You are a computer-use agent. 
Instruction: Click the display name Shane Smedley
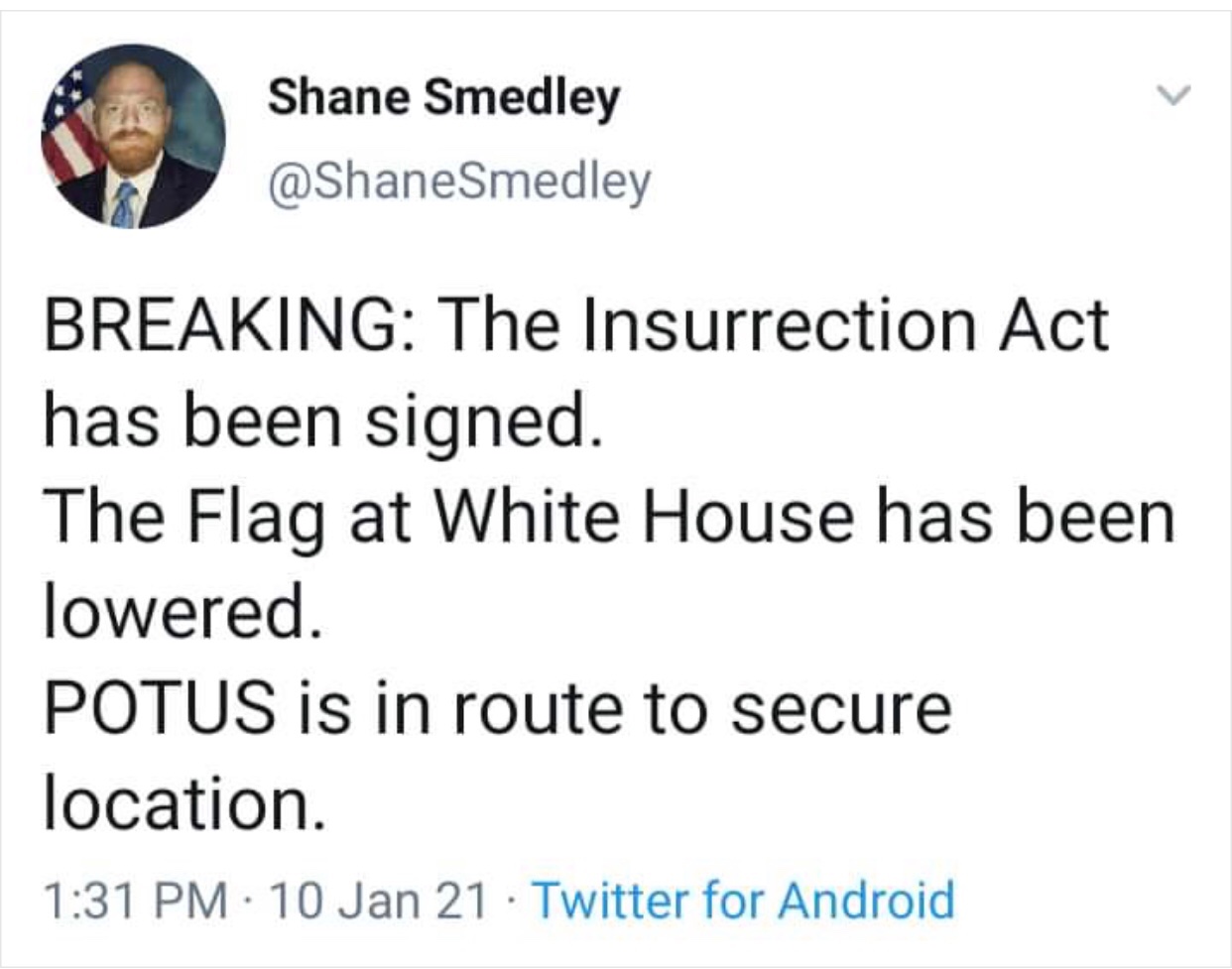point(443,97)
